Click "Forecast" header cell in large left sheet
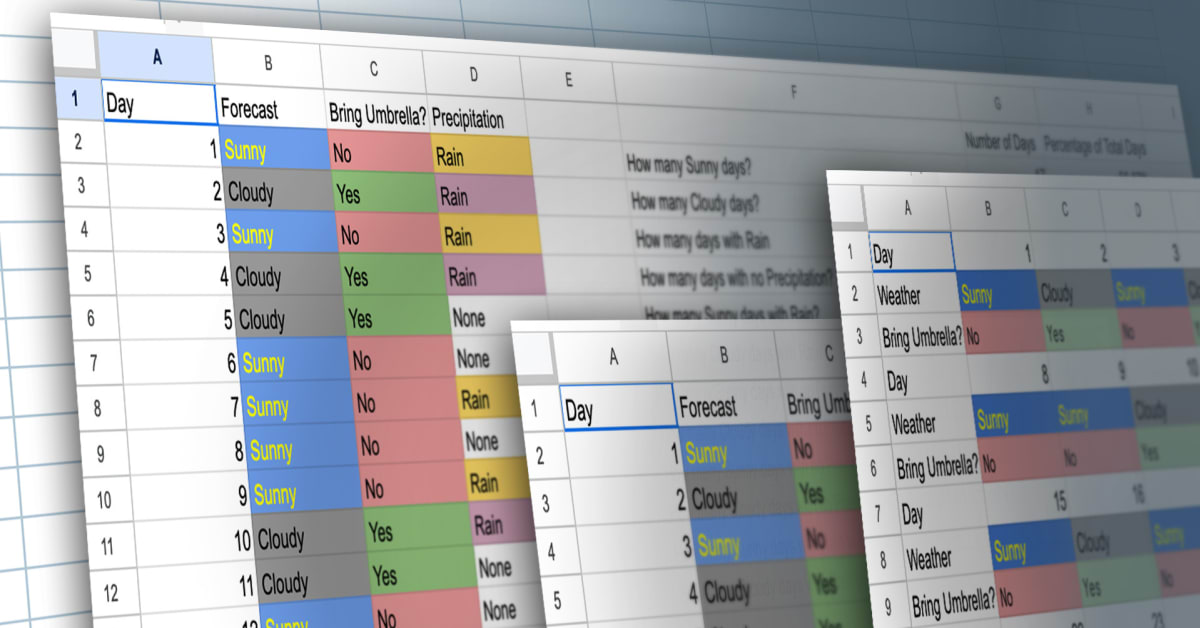Screen dimensions: 1200x628 click(x=273, y=109)
